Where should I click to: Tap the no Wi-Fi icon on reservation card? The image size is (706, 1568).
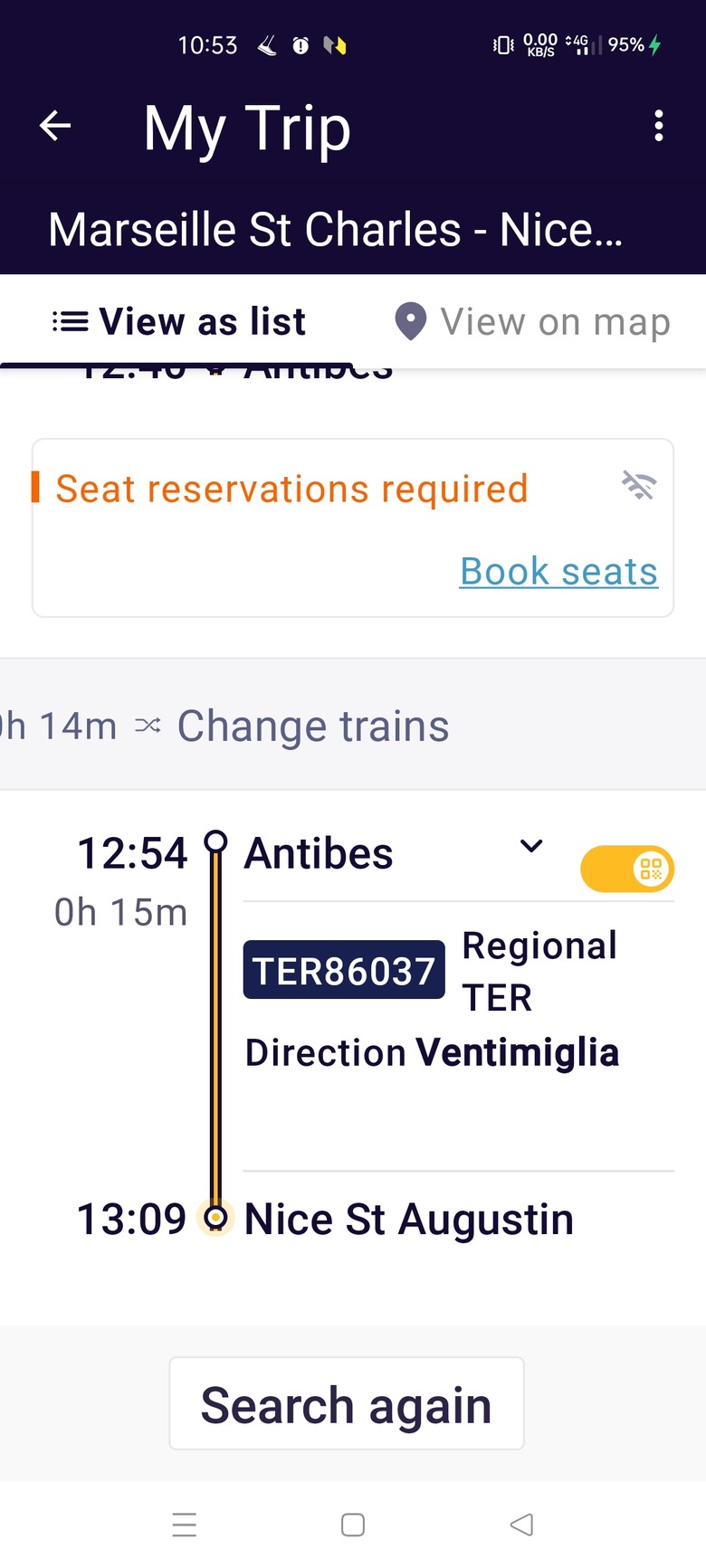(x=639, y=485)
